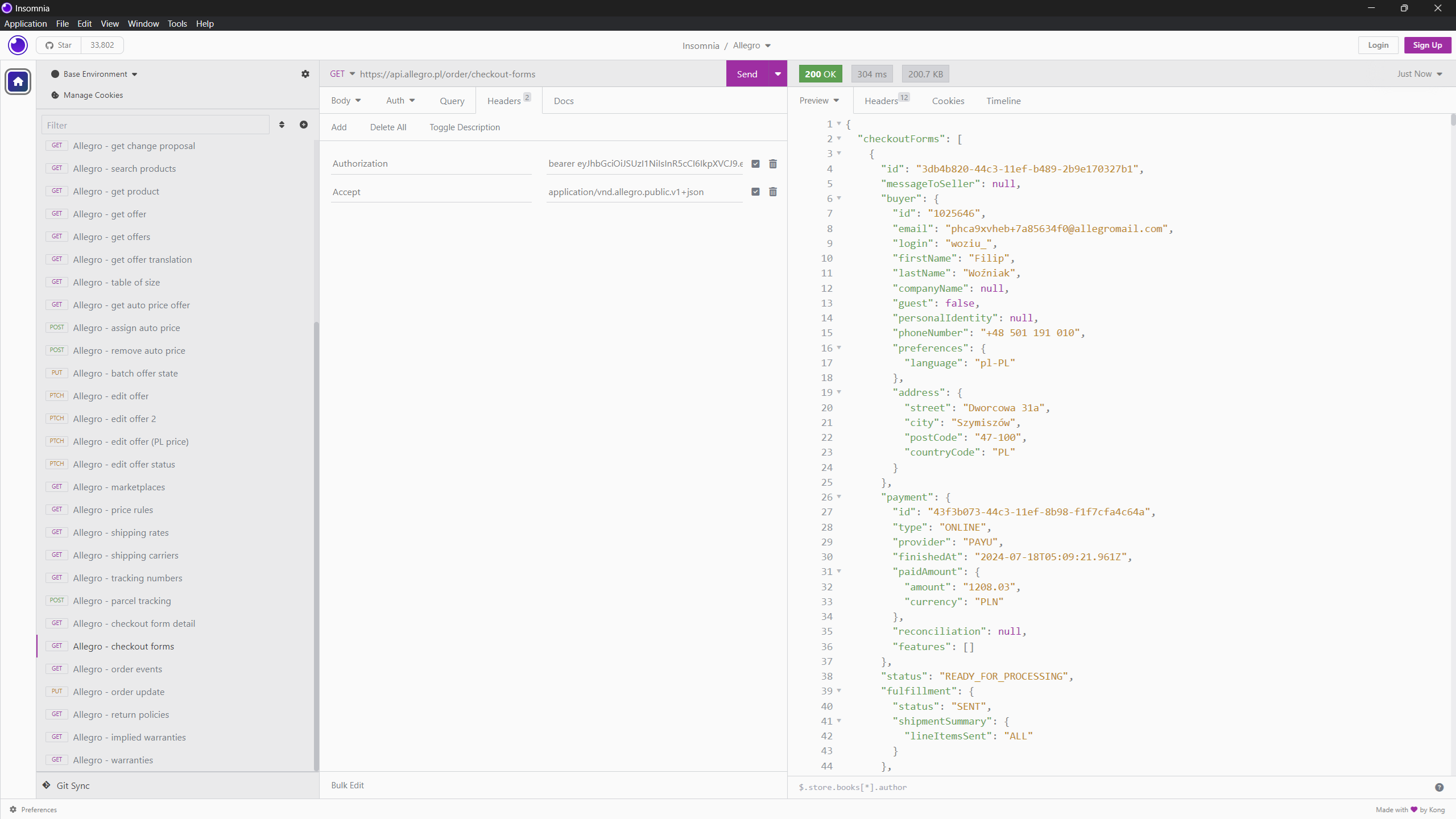The width and height of the screenshot is (1456, 819).
Task: Click the Send button
Action: click(747, 74)
